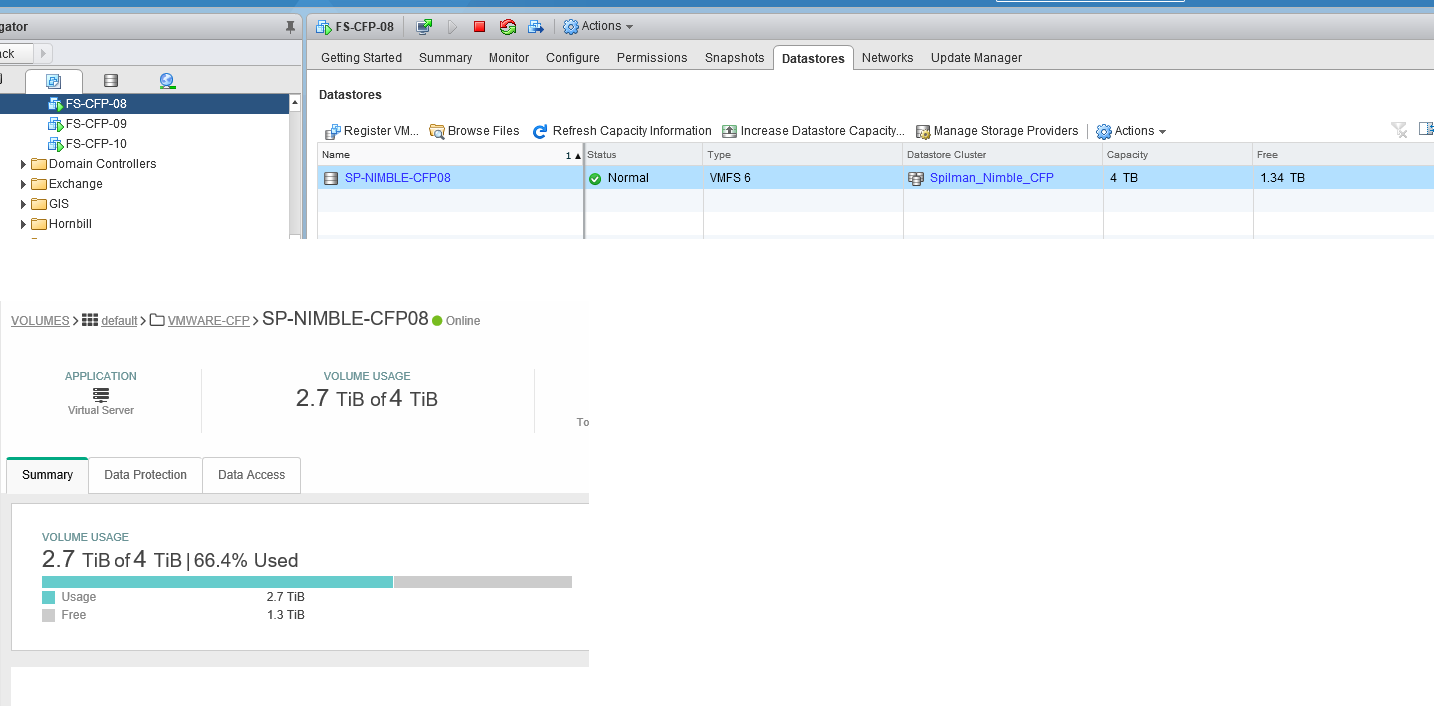
Task: Open the Nimble Data Access tab
Action: [252, 475]
